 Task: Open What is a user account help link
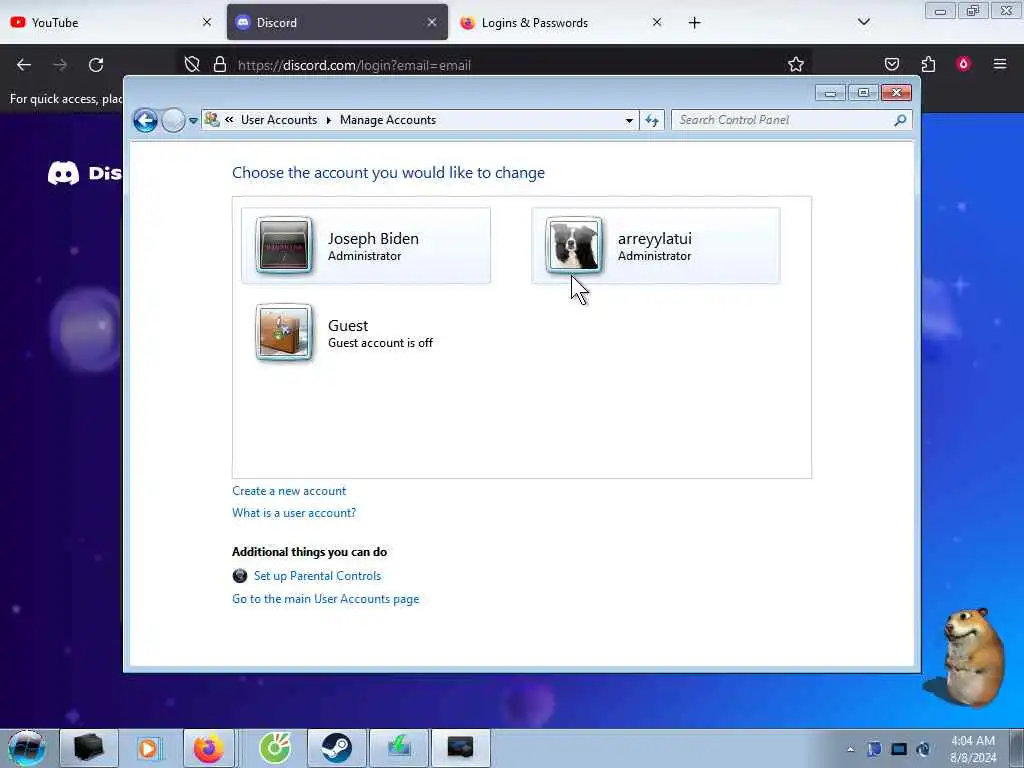pos(294,513)
